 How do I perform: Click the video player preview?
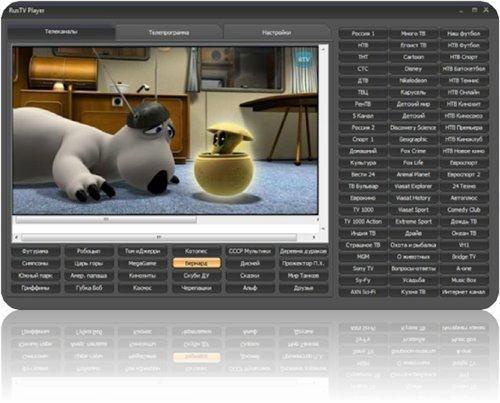[x=165, y=130]
